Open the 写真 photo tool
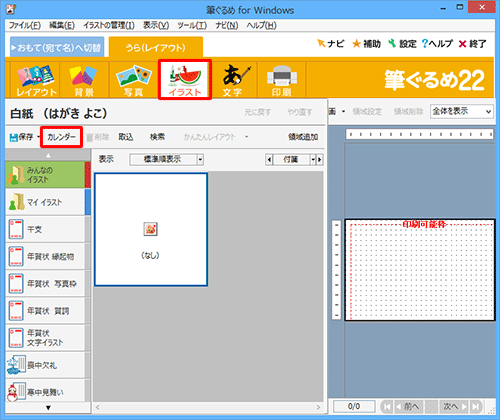 point(133,80)
